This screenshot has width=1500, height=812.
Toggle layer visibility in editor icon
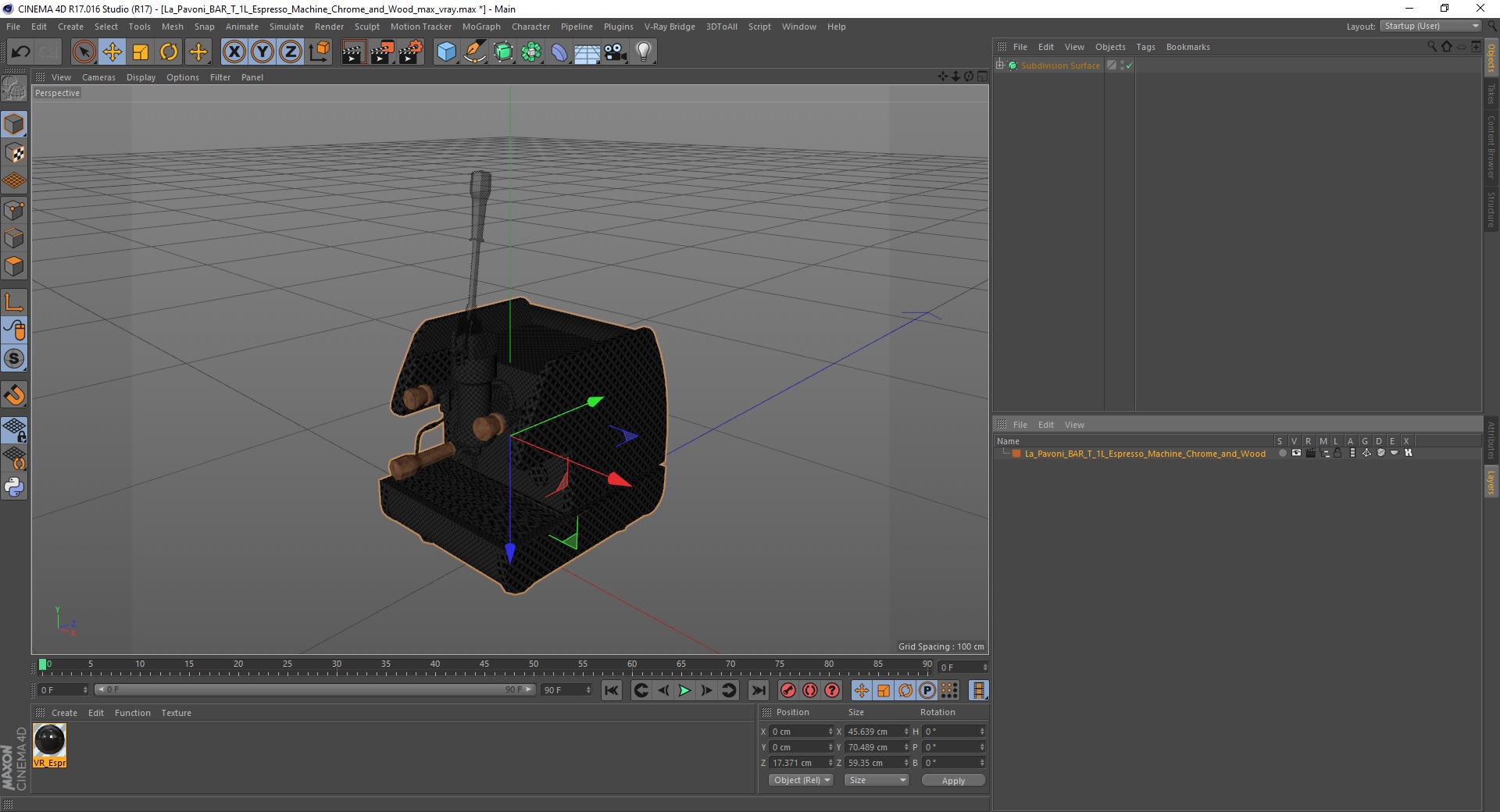click(1296, 453)
